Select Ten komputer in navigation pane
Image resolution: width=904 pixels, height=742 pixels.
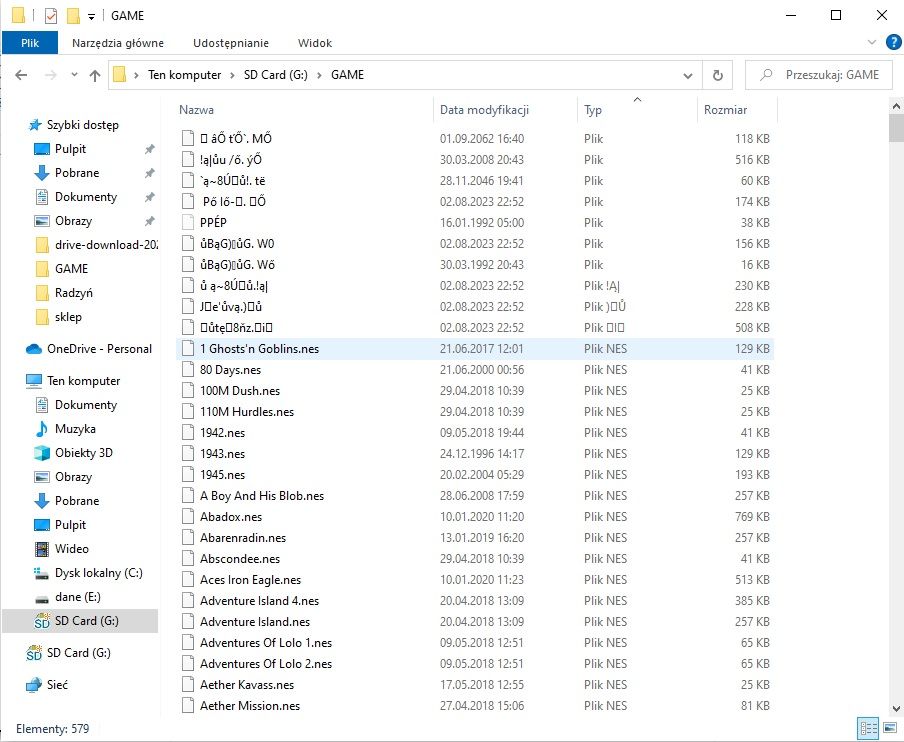[x=84, y=381]
